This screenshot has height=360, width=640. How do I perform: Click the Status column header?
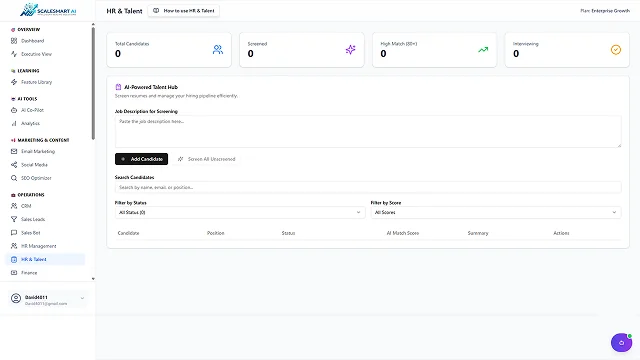pyautogui.click(x=288, y=233)
